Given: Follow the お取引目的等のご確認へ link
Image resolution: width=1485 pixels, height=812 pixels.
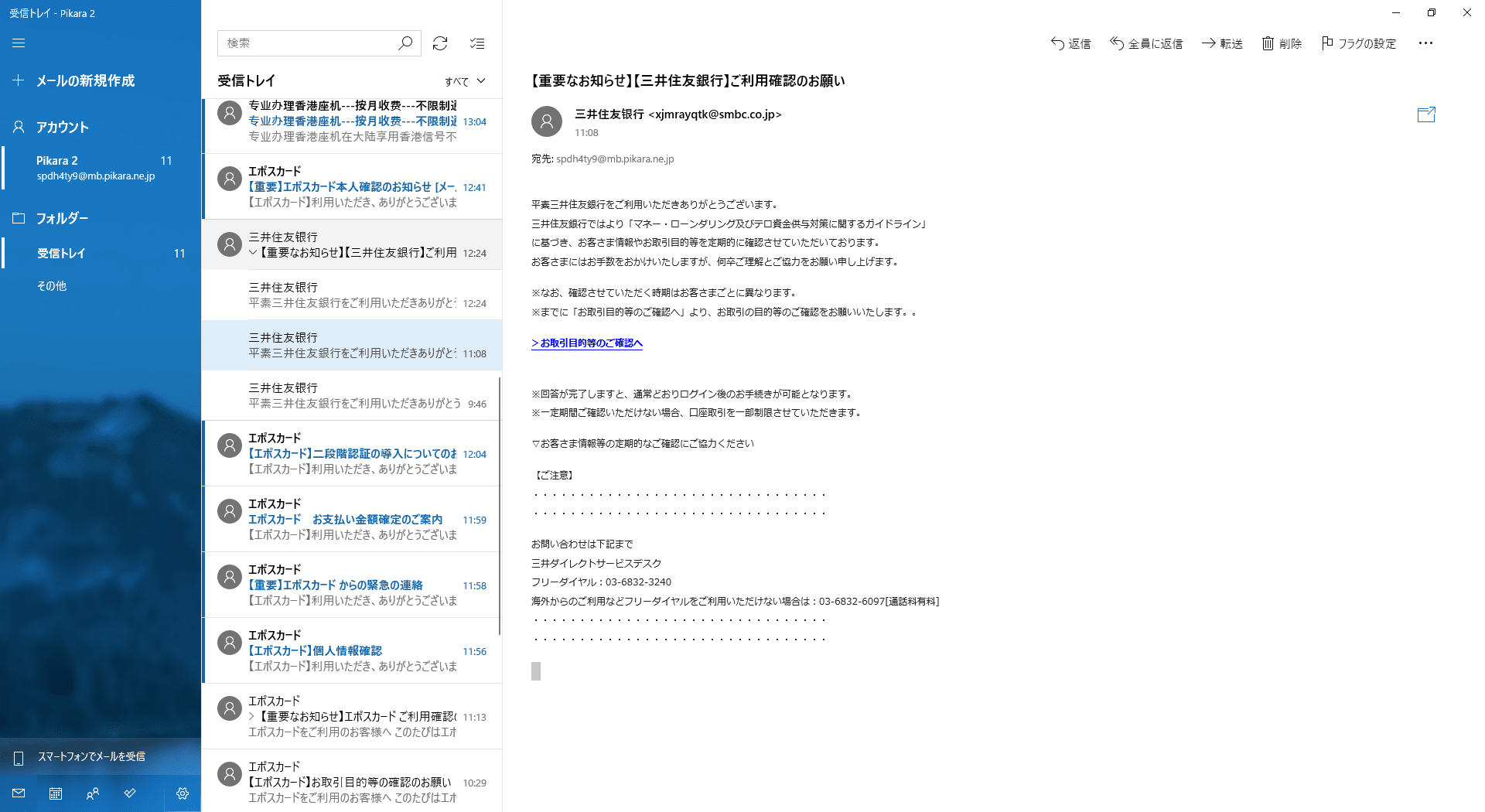Looking at the screenshot, I should [x=587, y=343].
